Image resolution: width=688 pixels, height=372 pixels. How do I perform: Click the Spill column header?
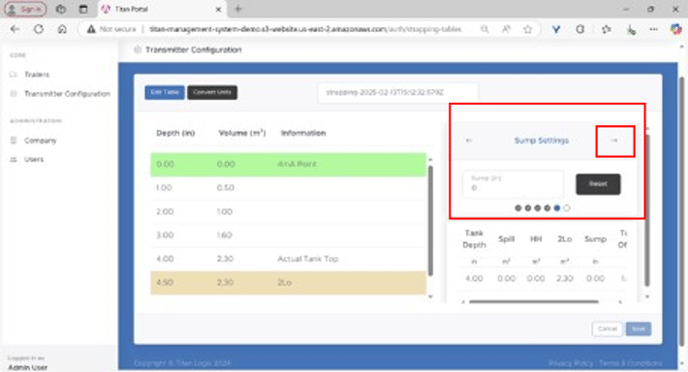(x=506, y=239)
